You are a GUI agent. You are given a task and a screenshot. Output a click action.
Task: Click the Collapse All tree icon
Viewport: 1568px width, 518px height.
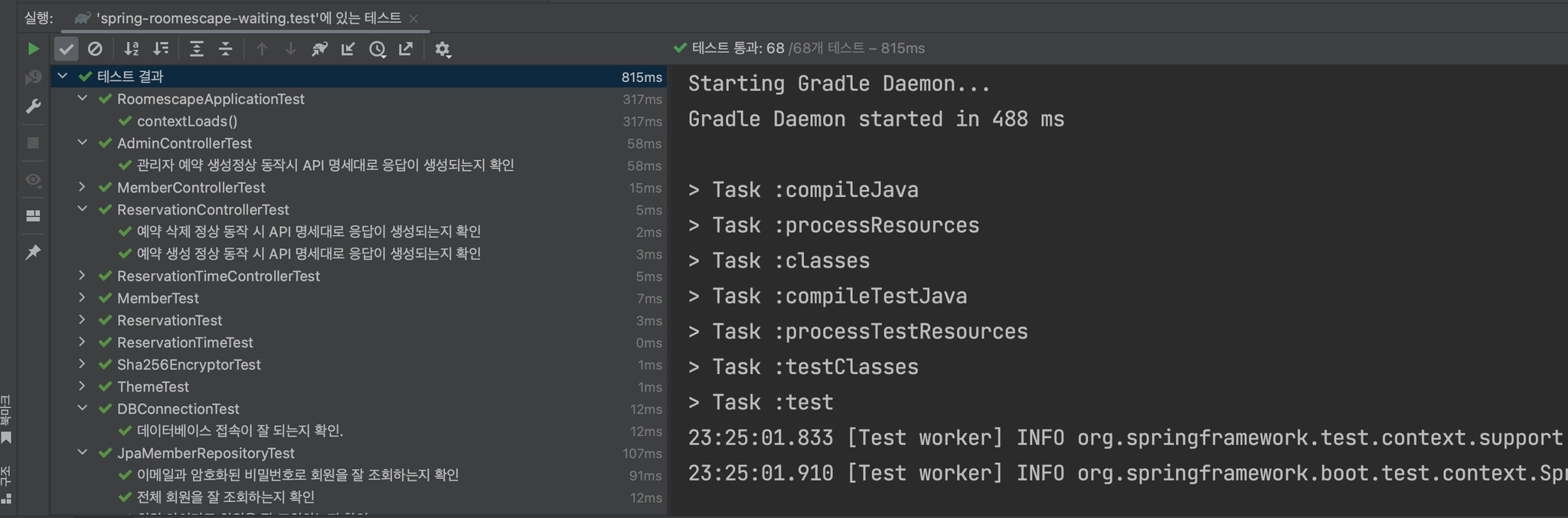226,49
